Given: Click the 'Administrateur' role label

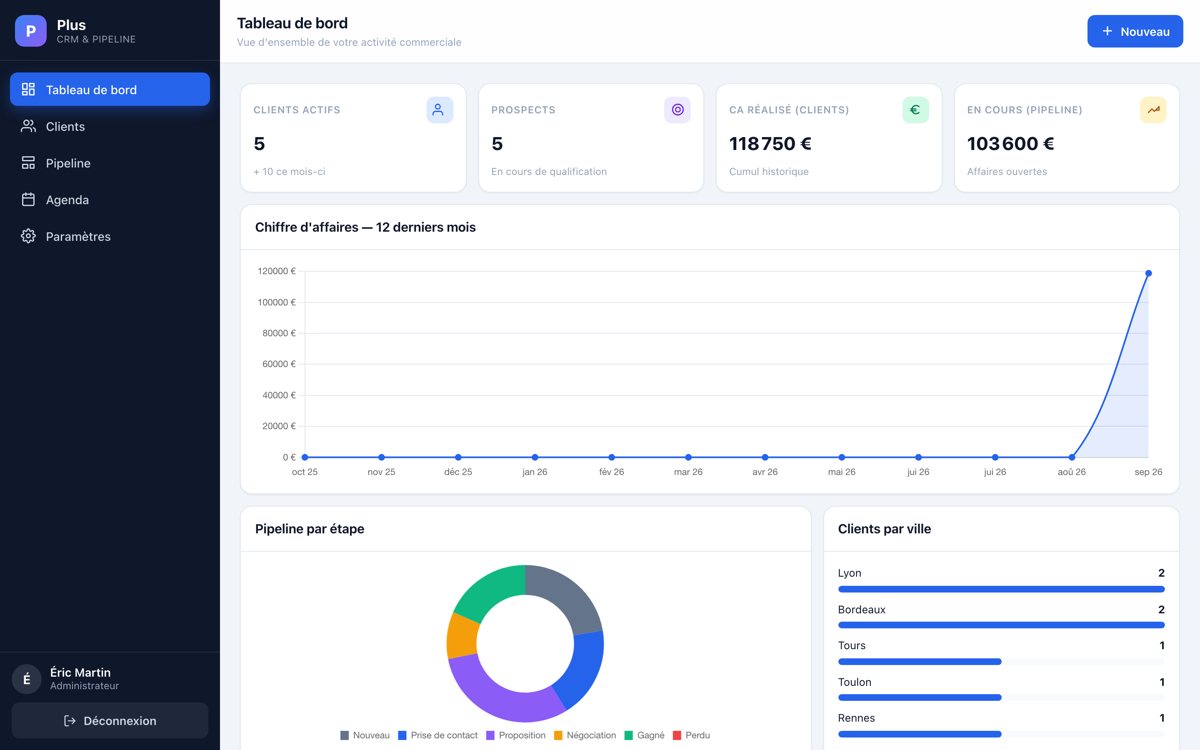Looking at the screenshot, I should 84,686.
